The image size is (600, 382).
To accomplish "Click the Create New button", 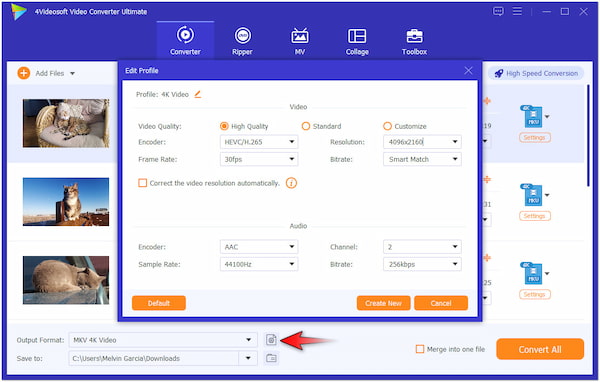I will tap(383, 303).
